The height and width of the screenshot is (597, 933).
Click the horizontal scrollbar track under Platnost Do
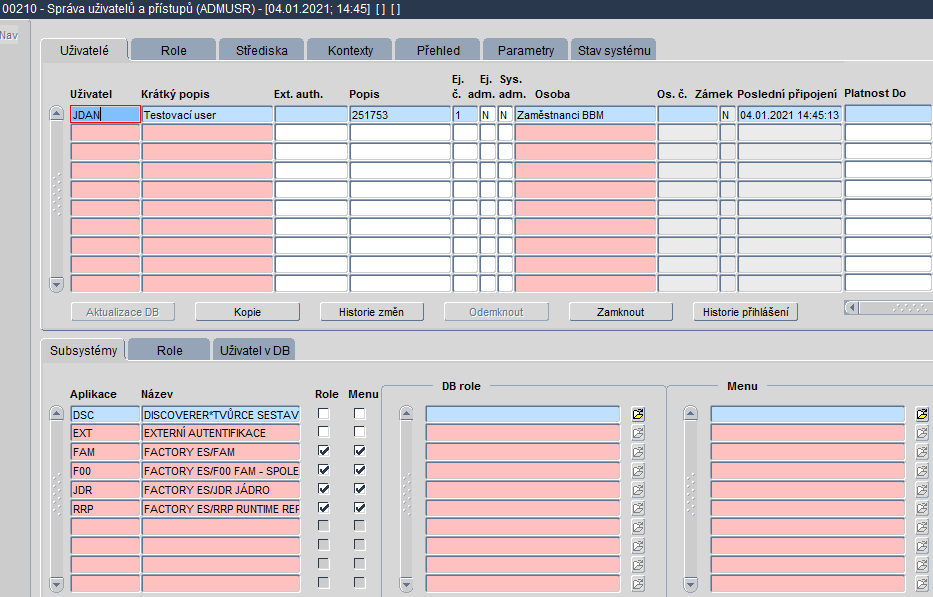point(896,308)
